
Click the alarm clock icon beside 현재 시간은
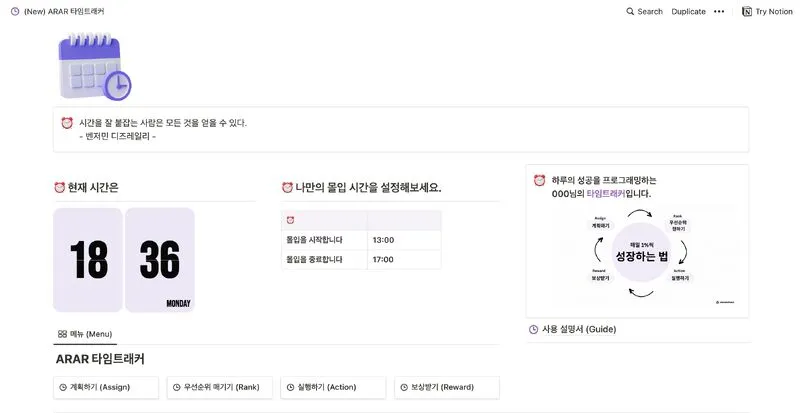click(x=59, y=187)
